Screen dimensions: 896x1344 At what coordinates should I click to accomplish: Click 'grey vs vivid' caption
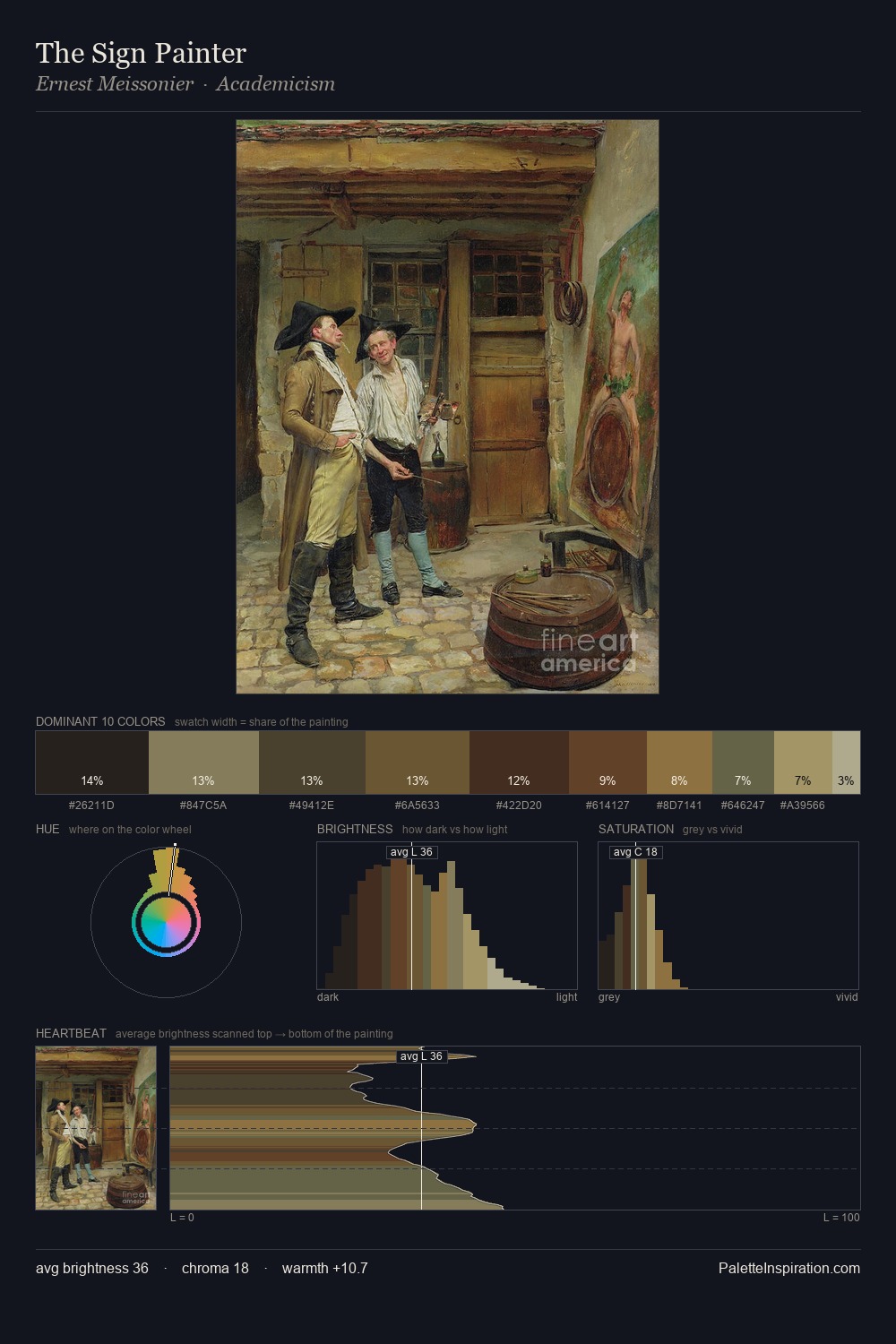point(712,830)
